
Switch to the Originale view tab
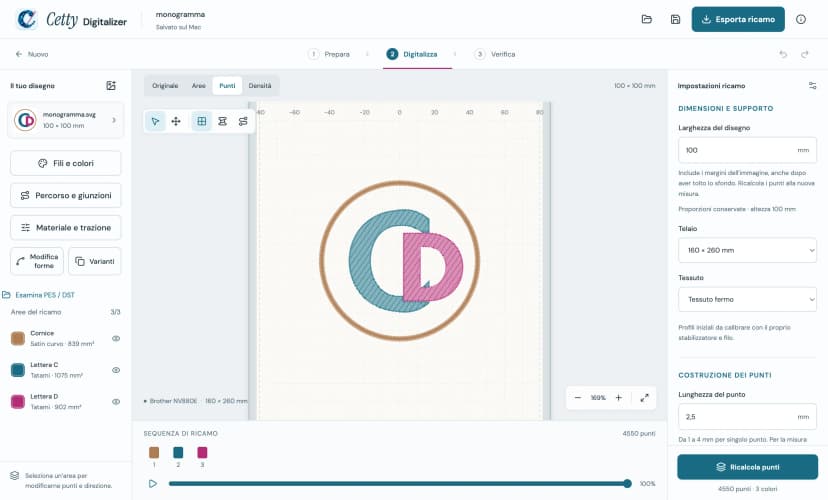[165, 86]
